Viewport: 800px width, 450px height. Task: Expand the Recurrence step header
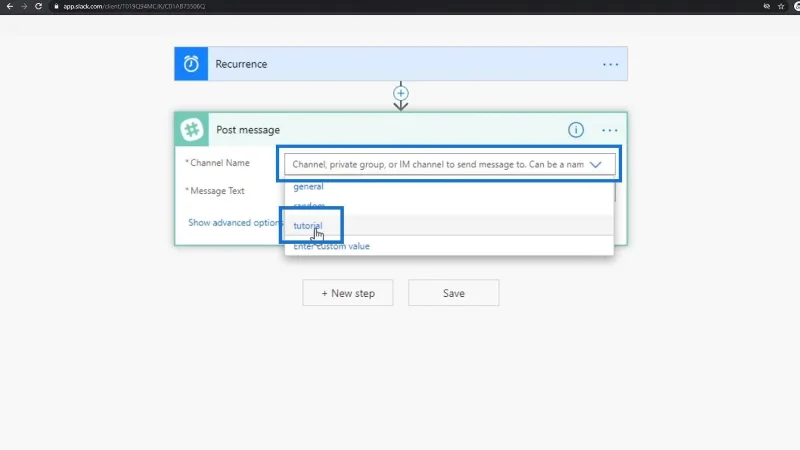click(401, 64)
